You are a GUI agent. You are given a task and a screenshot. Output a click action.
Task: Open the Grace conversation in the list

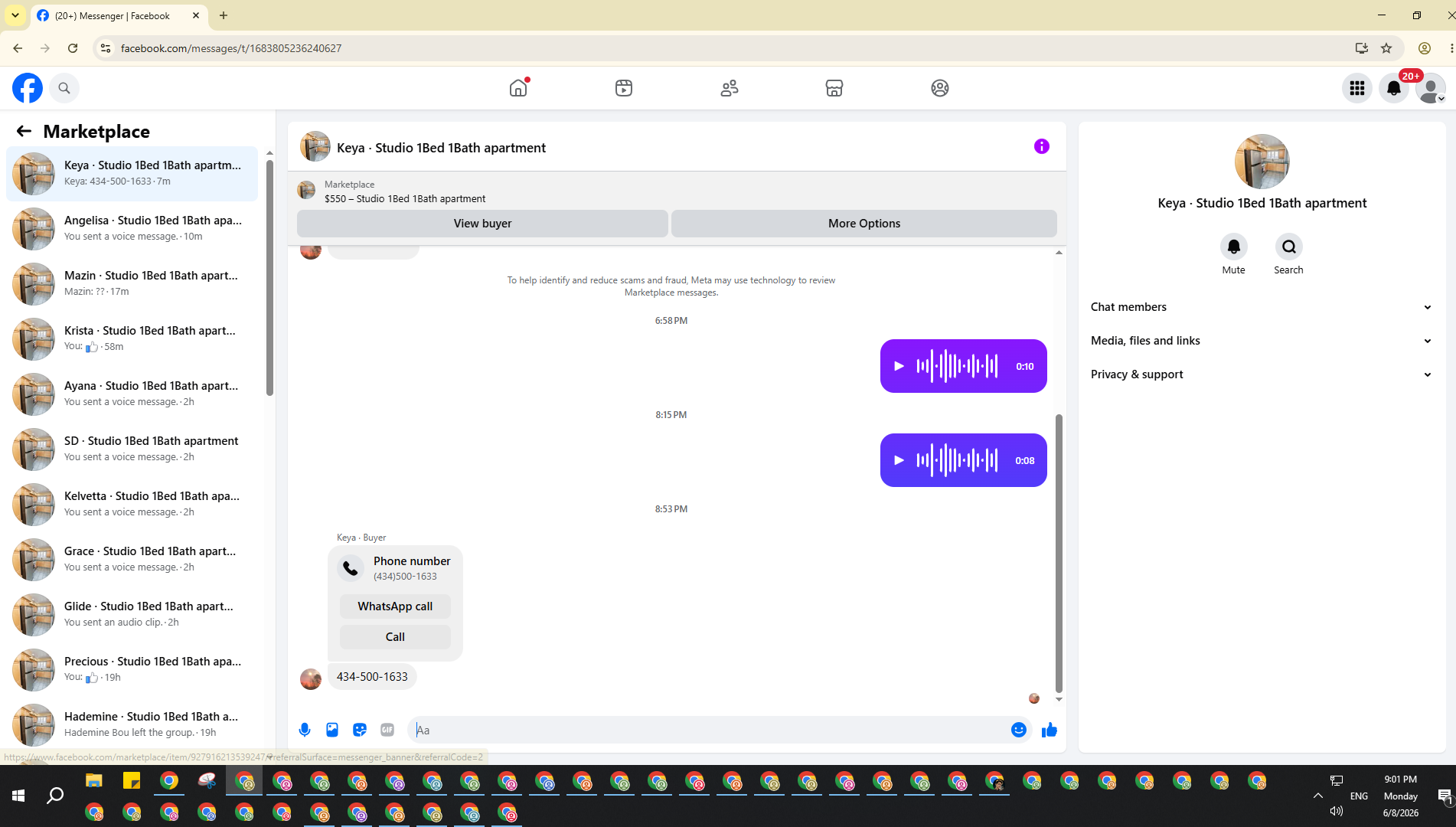pyautogui.click(x=132, y=560)
